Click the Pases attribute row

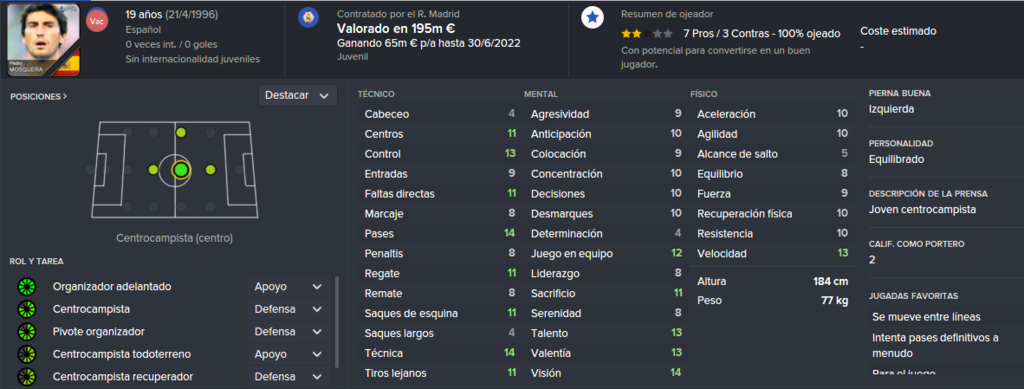coord(440,234)
